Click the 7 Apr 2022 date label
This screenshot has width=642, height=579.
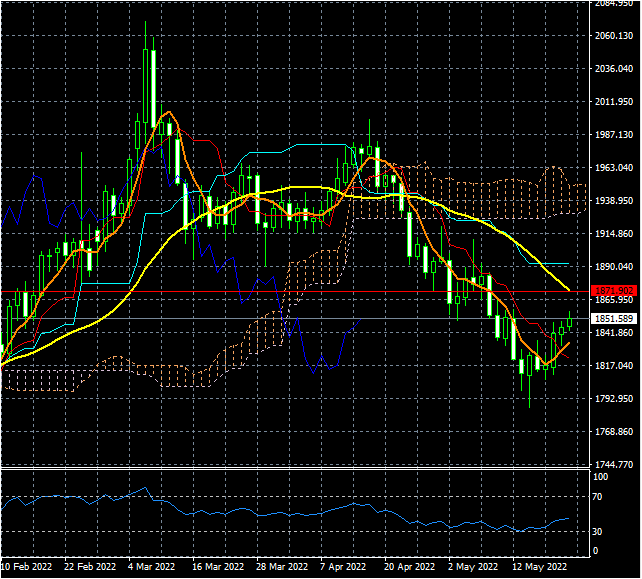click(343, 567)
